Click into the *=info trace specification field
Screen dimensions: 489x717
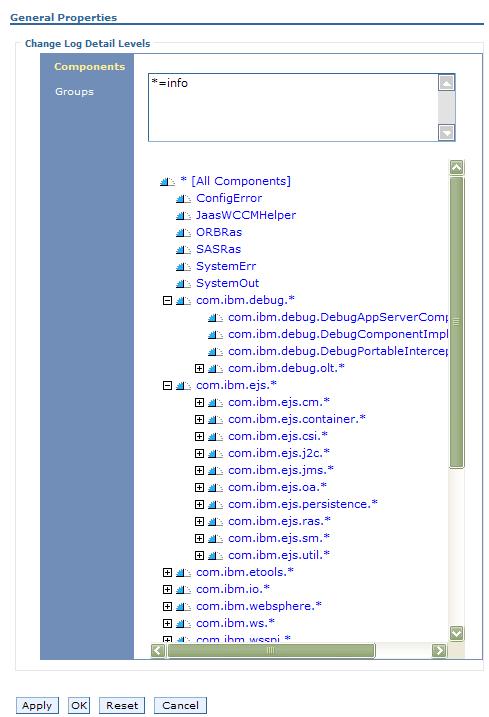coord(293,107)
